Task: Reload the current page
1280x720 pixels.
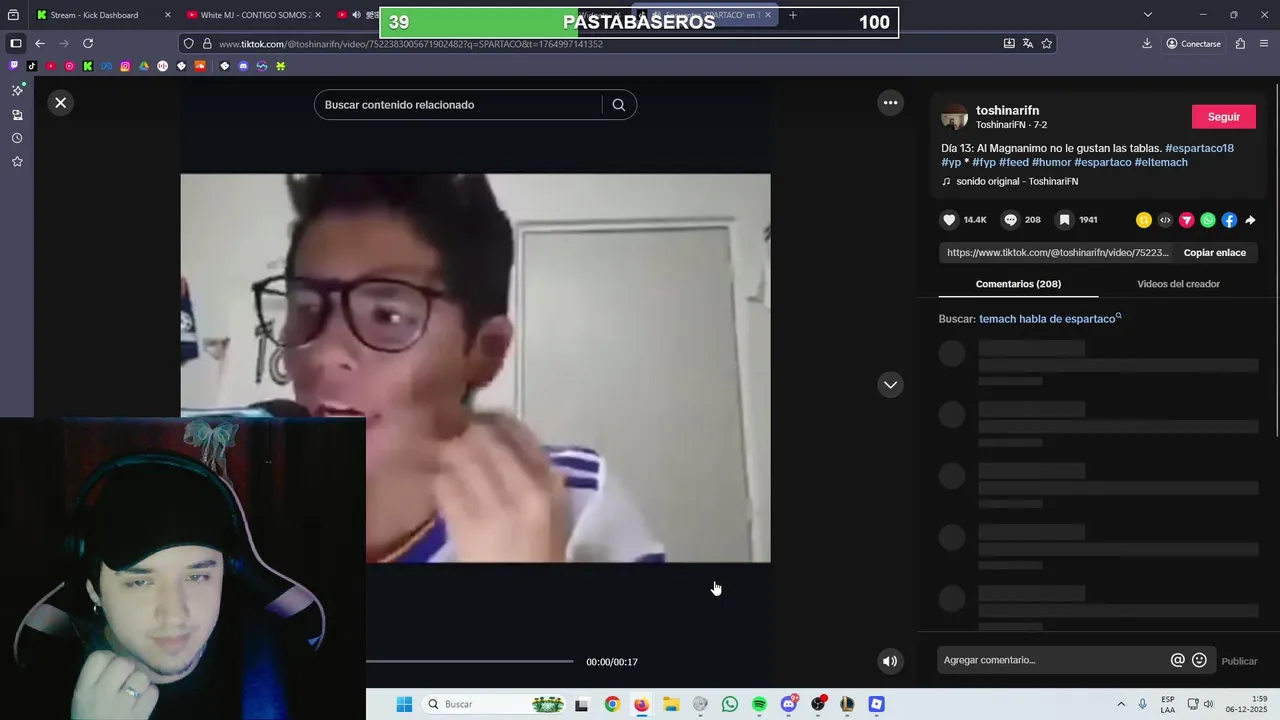Action: [x=88, y=43]
